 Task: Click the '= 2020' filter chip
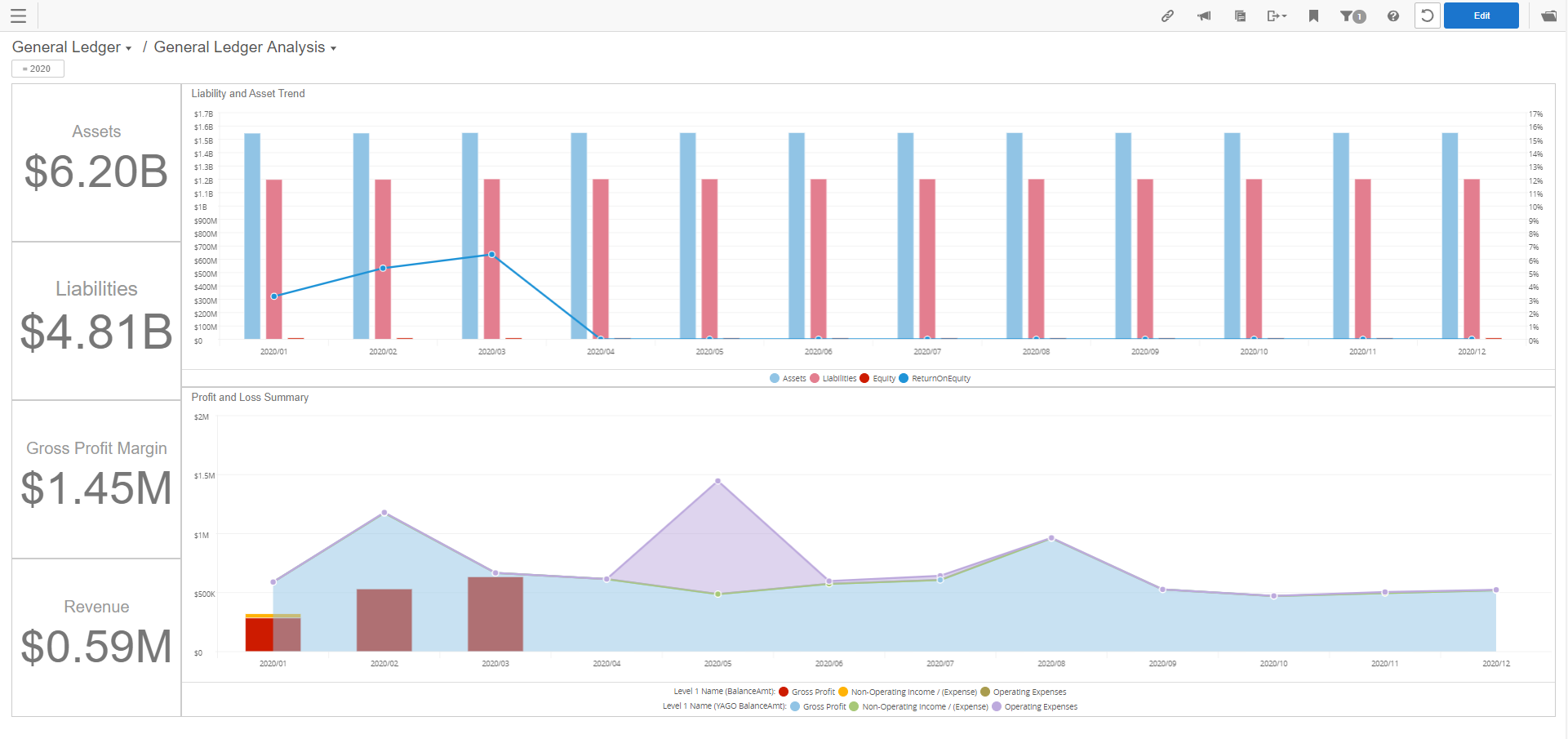(x=38, y=69)
